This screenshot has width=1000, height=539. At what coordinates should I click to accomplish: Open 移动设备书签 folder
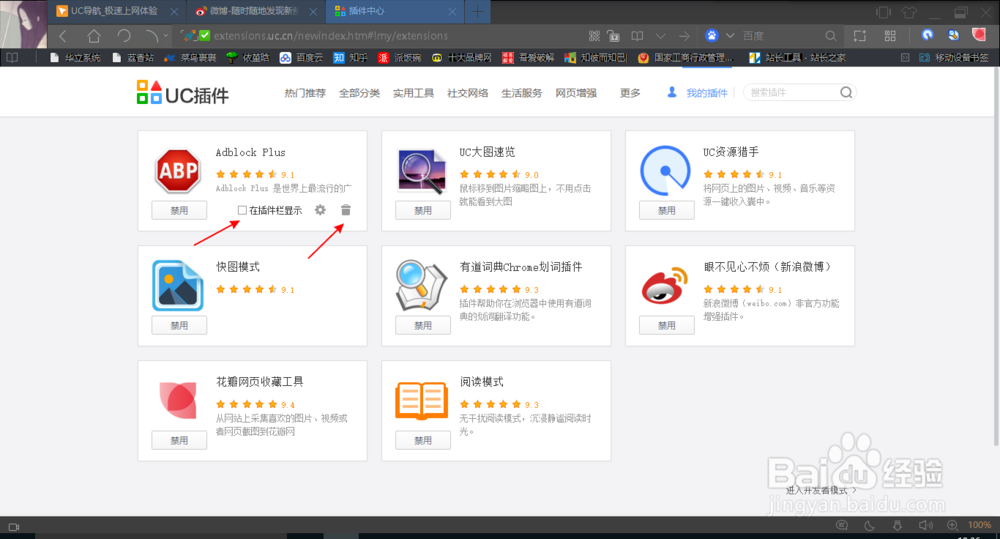point(953,57)
